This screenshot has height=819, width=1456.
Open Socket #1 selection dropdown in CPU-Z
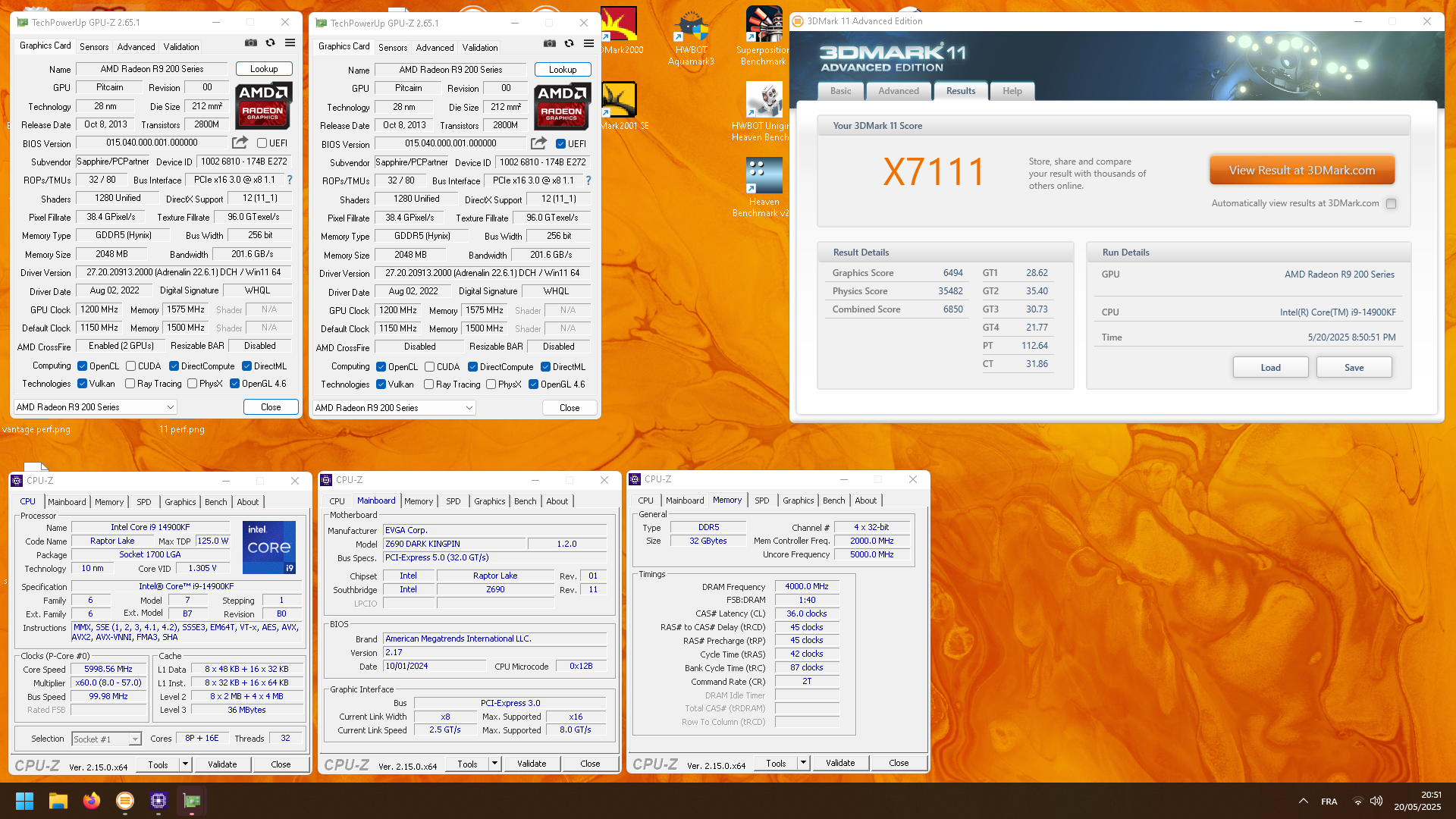pos(106,739)
